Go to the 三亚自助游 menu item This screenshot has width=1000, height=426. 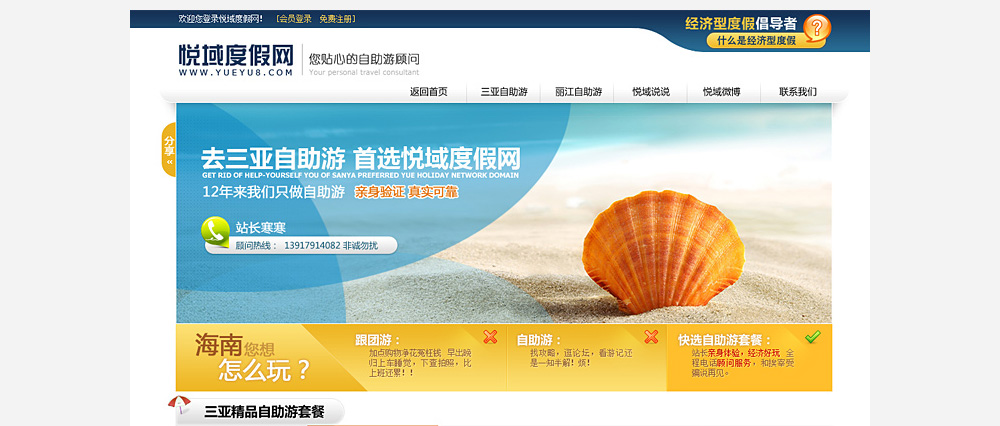[503, 92]
